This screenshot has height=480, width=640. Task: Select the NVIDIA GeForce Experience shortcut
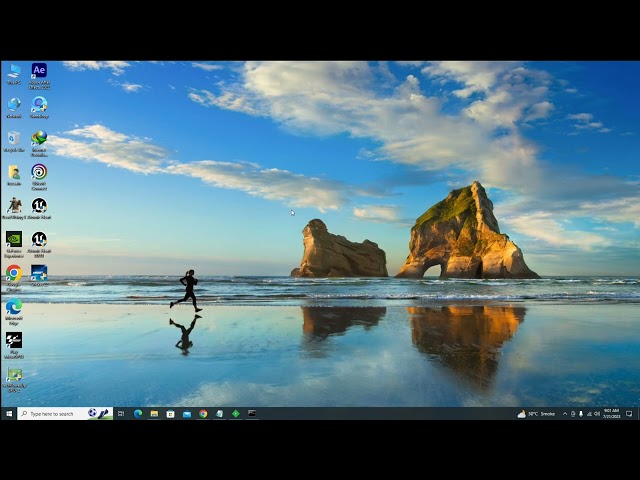click(x=14, y=244)
